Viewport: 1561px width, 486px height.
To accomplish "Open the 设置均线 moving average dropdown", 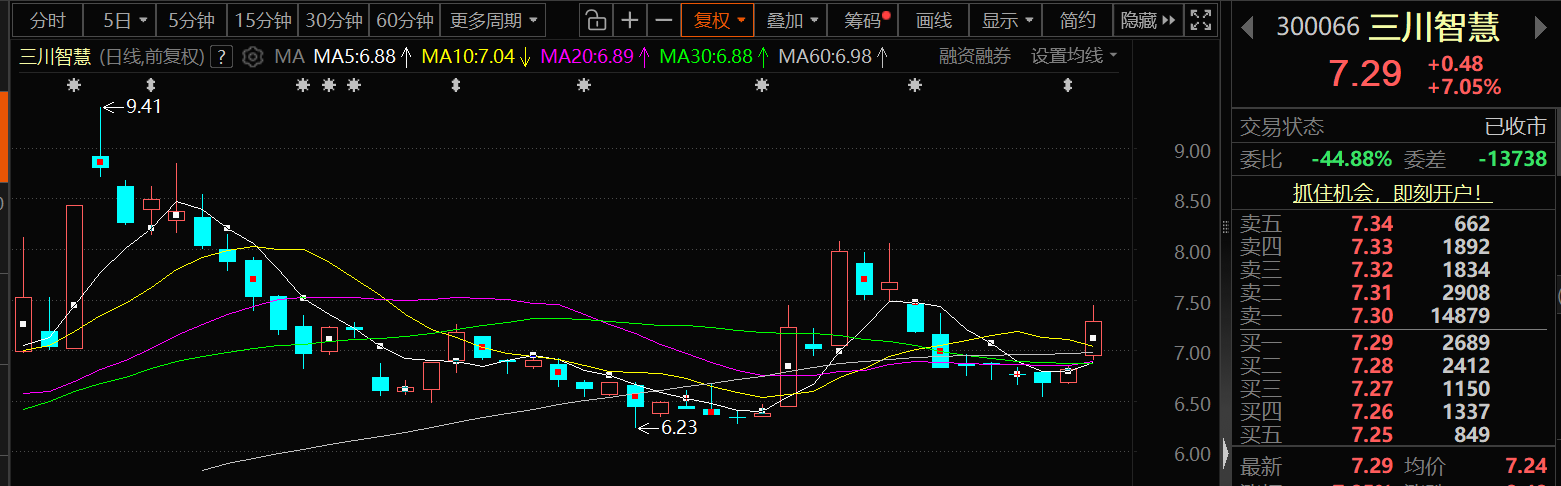I will 1074,57.
